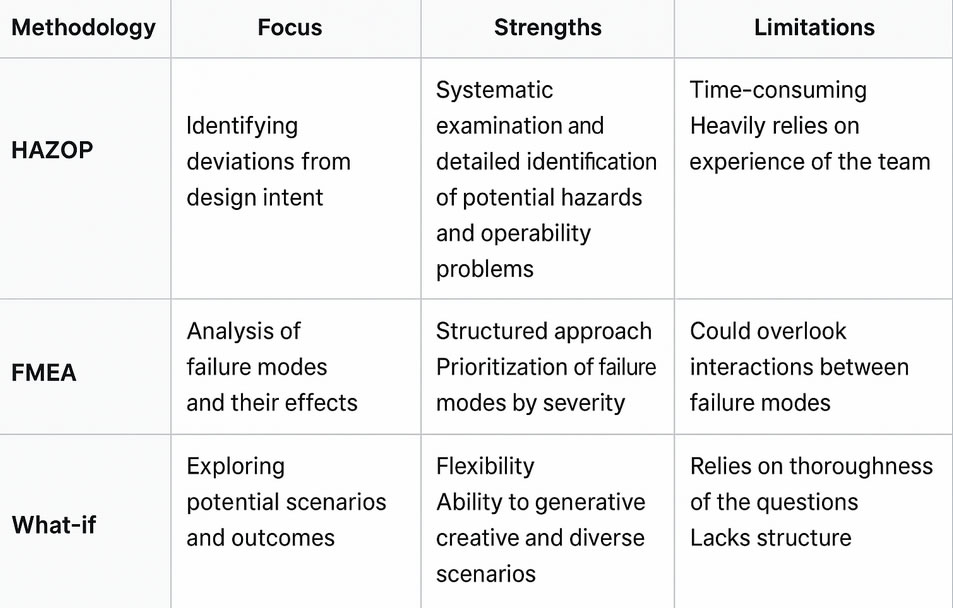
Task: Click the Strengths column header
Action: (x=547, y=27)
